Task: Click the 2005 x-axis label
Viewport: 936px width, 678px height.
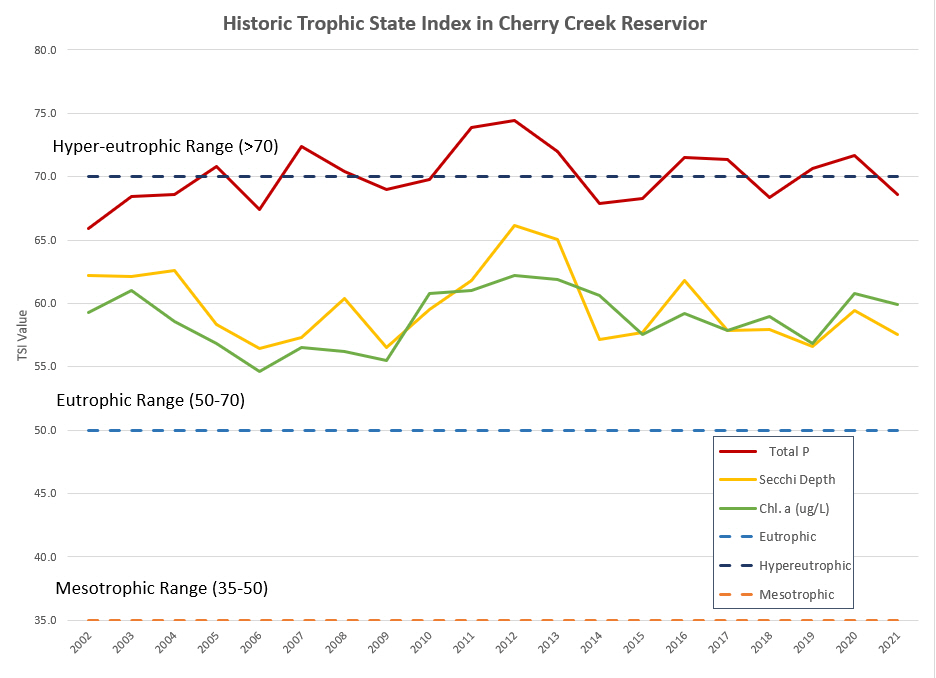Action: click(209, 642)
